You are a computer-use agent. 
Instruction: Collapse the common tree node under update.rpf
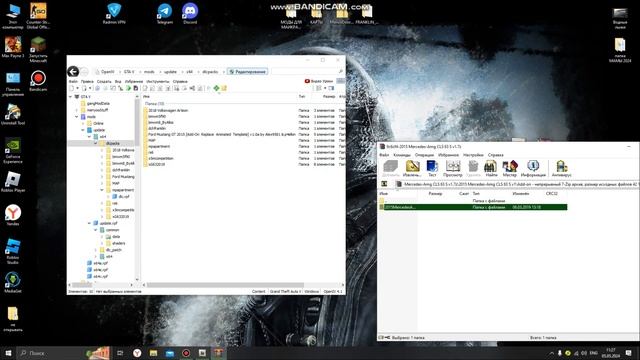point(96,230)
